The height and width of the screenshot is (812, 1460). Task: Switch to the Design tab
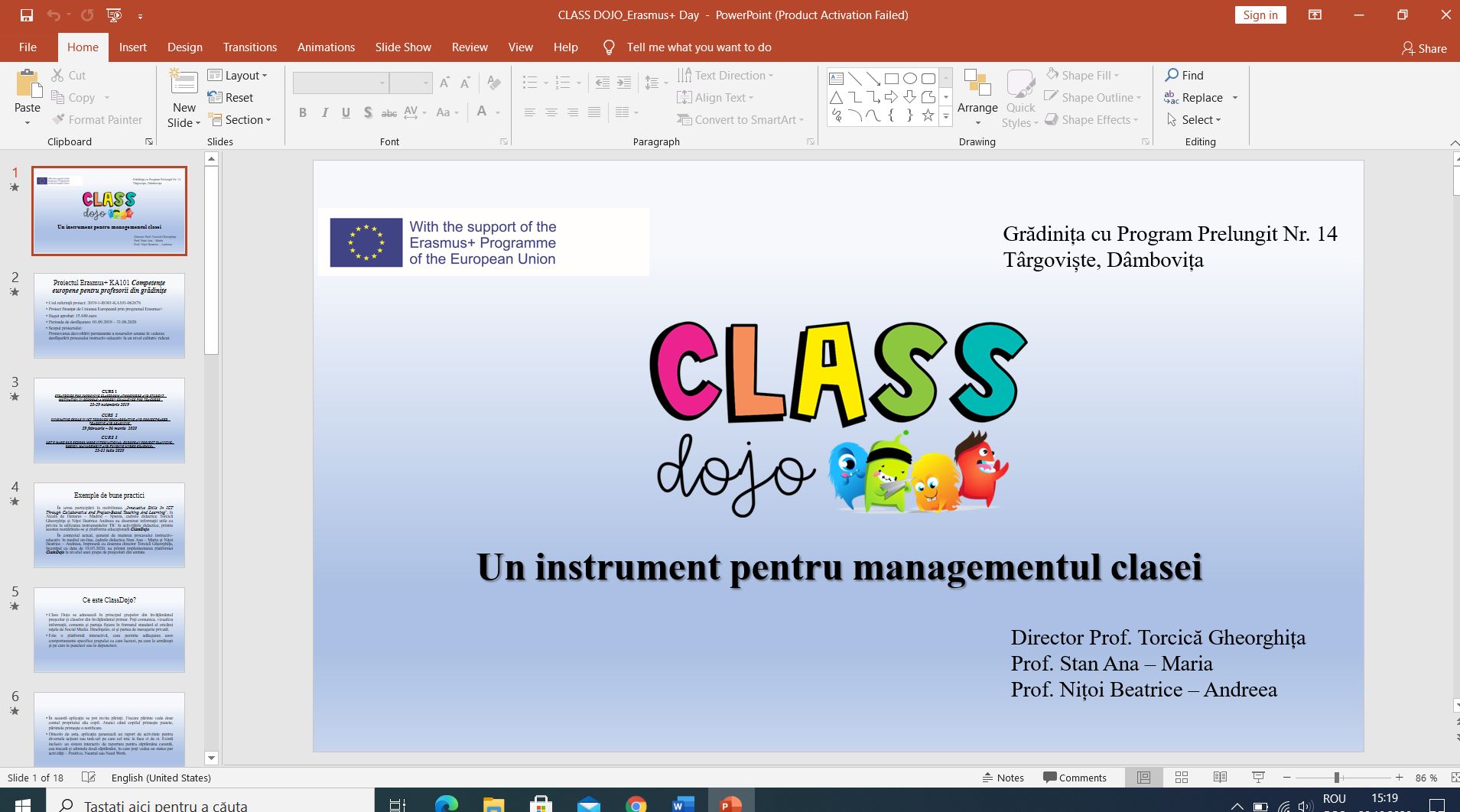point(185,47)
